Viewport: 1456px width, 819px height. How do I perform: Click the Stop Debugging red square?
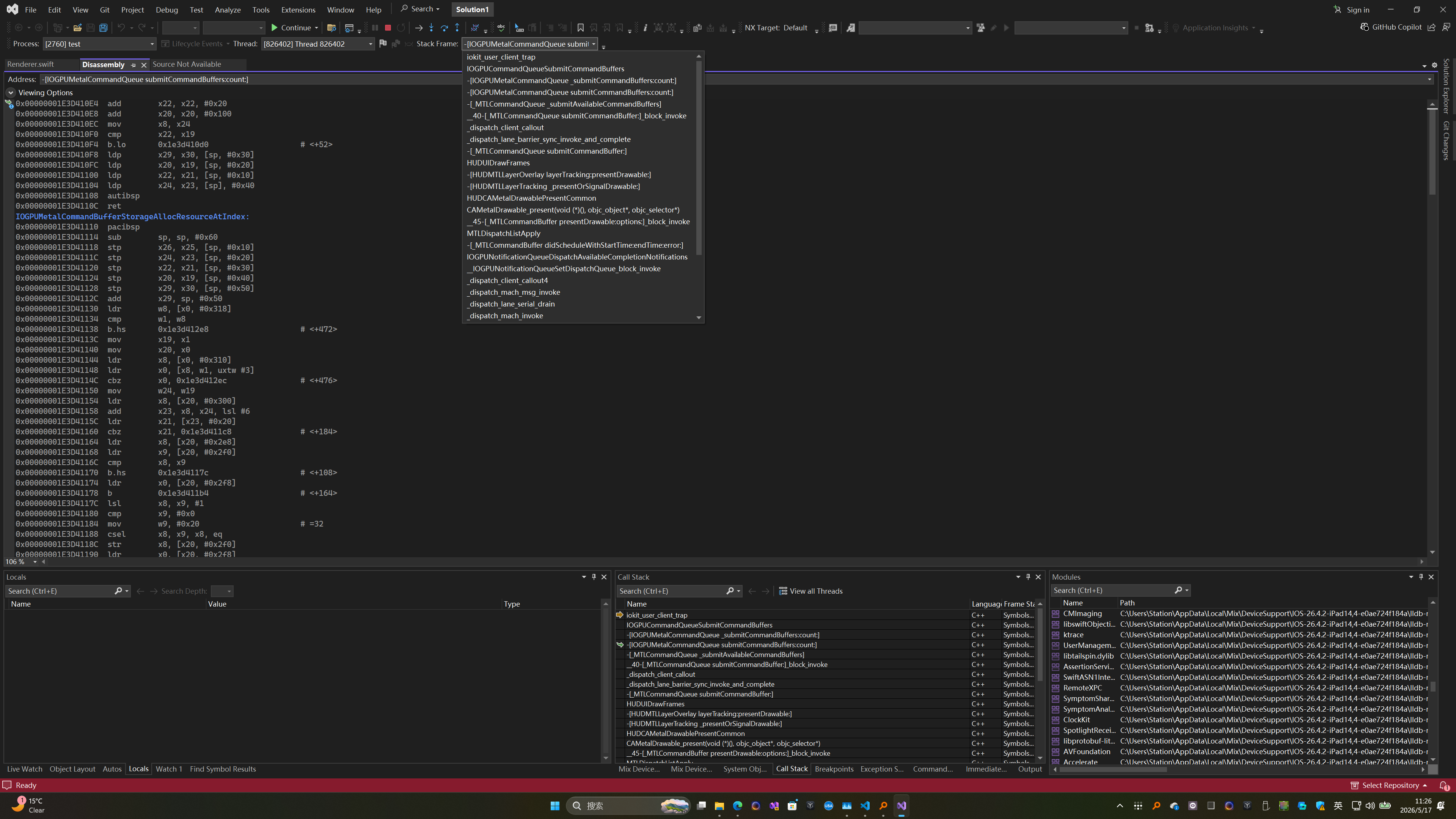click(388, 28)
